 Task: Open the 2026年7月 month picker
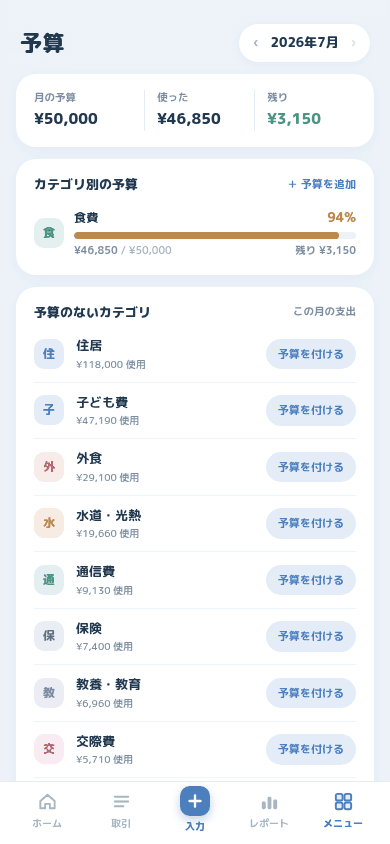(304, 43)
